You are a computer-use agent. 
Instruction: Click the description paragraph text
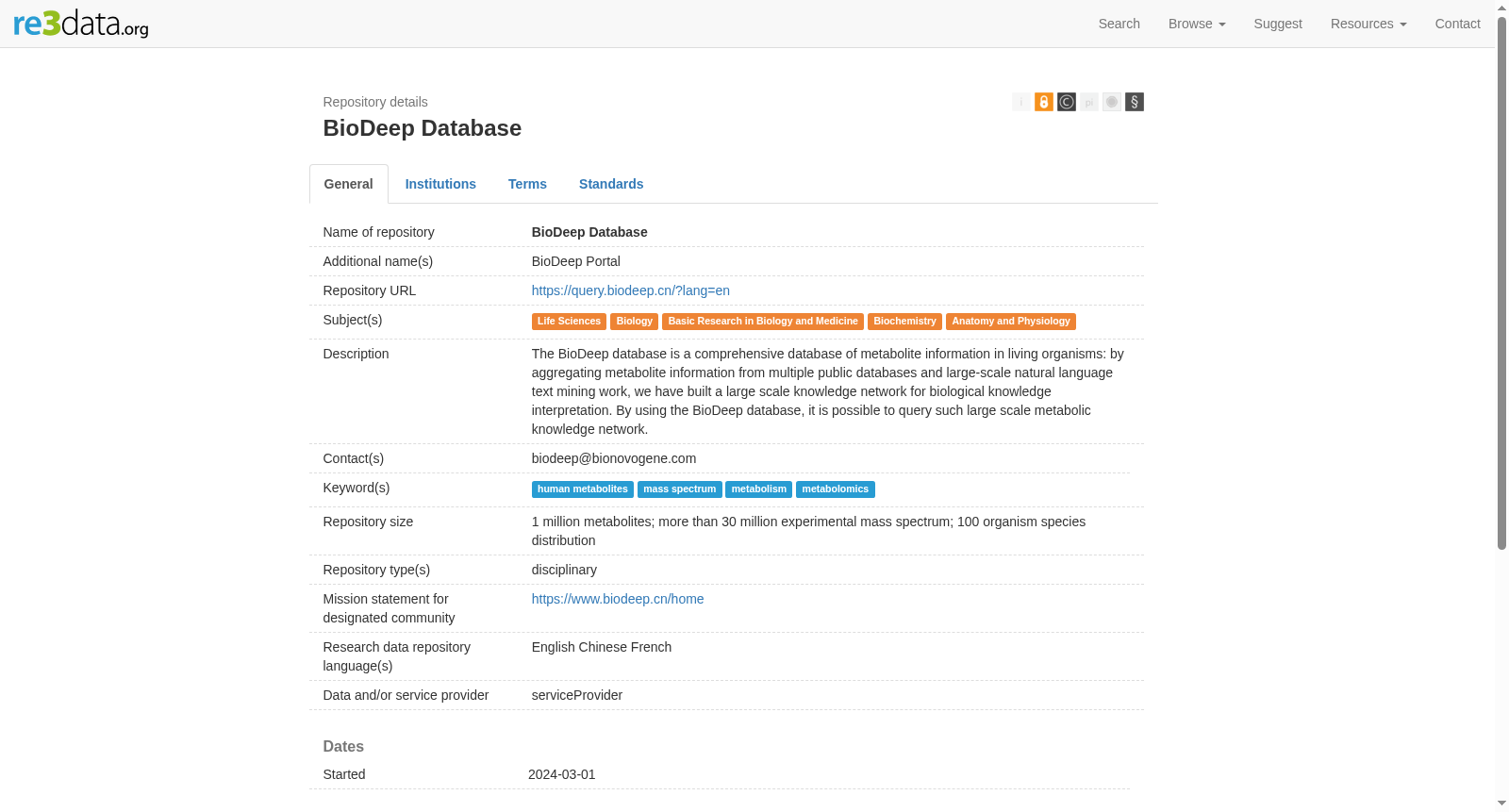(x=828, y=391)
